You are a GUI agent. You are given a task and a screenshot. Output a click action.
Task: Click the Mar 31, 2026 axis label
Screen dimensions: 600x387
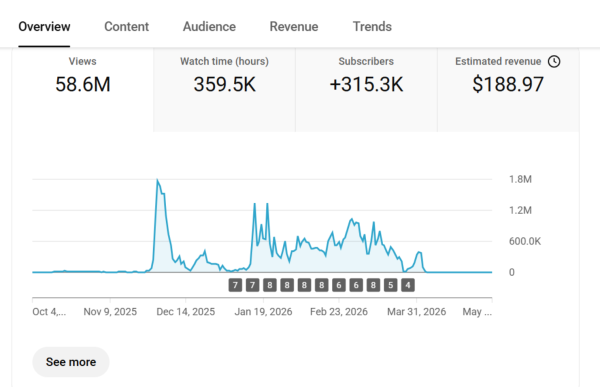click(416, 312)
